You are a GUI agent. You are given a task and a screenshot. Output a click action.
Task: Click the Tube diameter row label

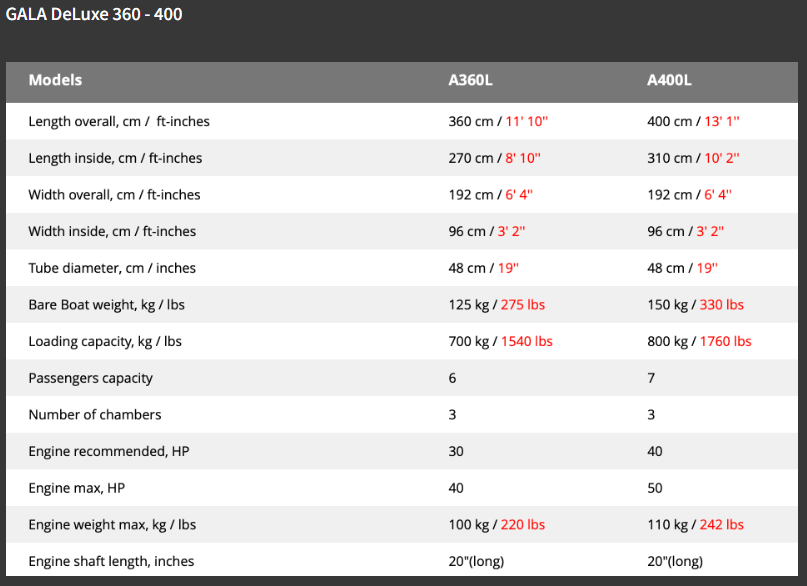click(112, 268)
